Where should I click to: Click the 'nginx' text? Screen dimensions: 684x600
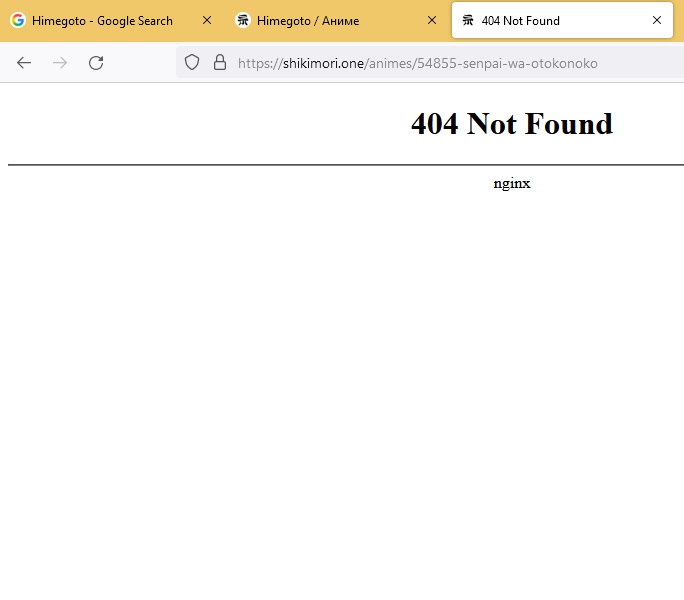pos(512,183)
